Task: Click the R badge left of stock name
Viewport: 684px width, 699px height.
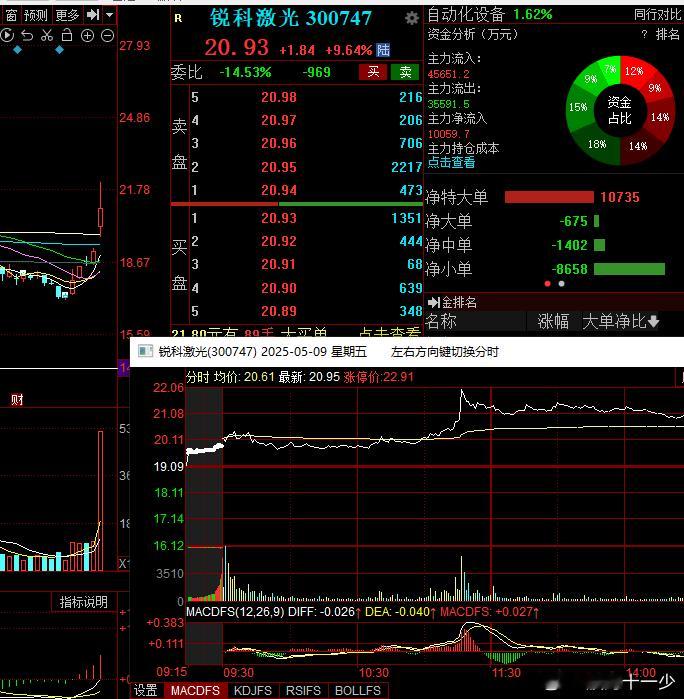Action: [178, 18]
